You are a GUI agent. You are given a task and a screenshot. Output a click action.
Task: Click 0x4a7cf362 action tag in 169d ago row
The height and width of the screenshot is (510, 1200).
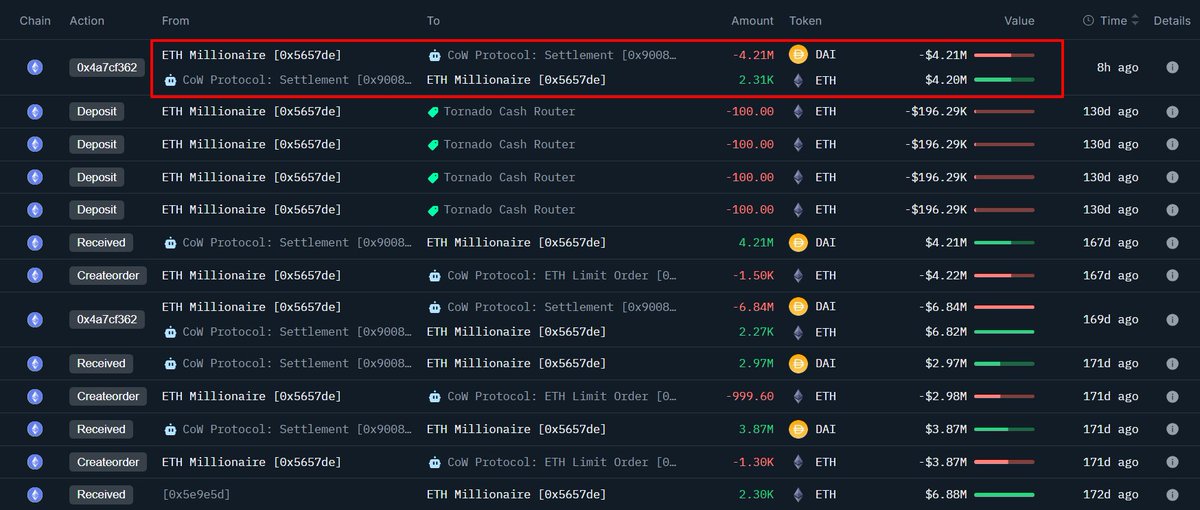[108, 320]
